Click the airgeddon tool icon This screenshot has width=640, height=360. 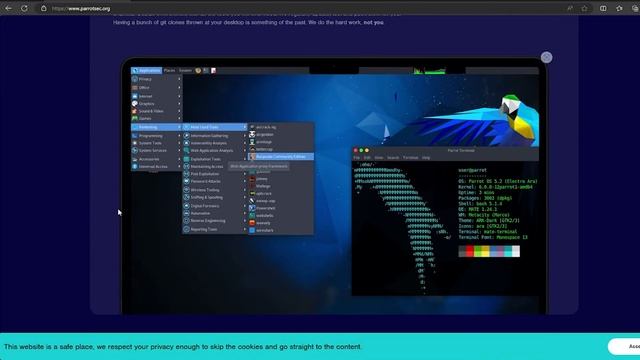(x=252, y=135)
